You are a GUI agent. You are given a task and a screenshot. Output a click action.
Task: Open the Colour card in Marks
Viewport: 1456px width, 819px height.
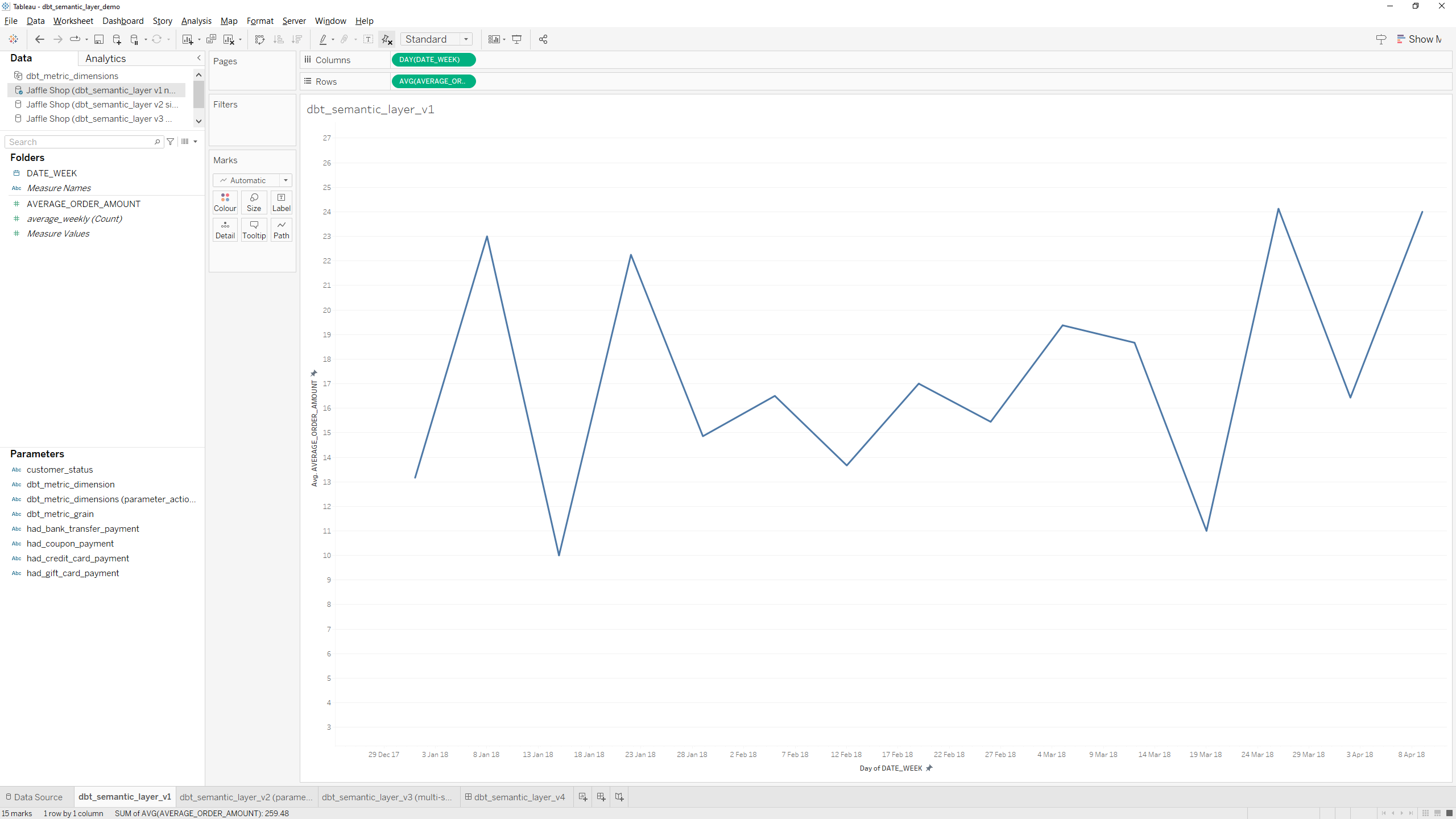tap(225, 202)
